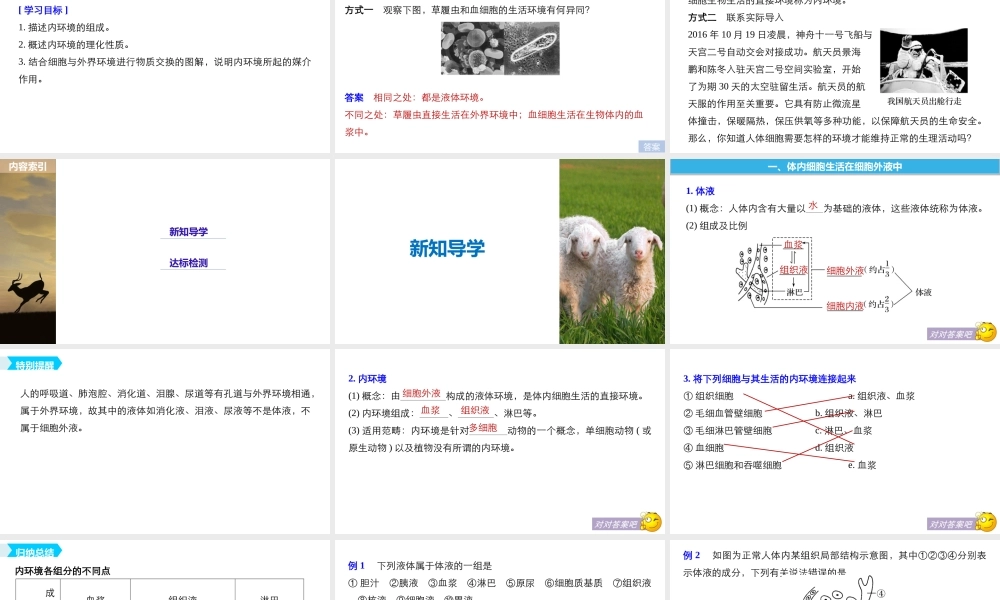
Task: Click the tissue diagram in 例 2 slide
Action: (842, 589)
